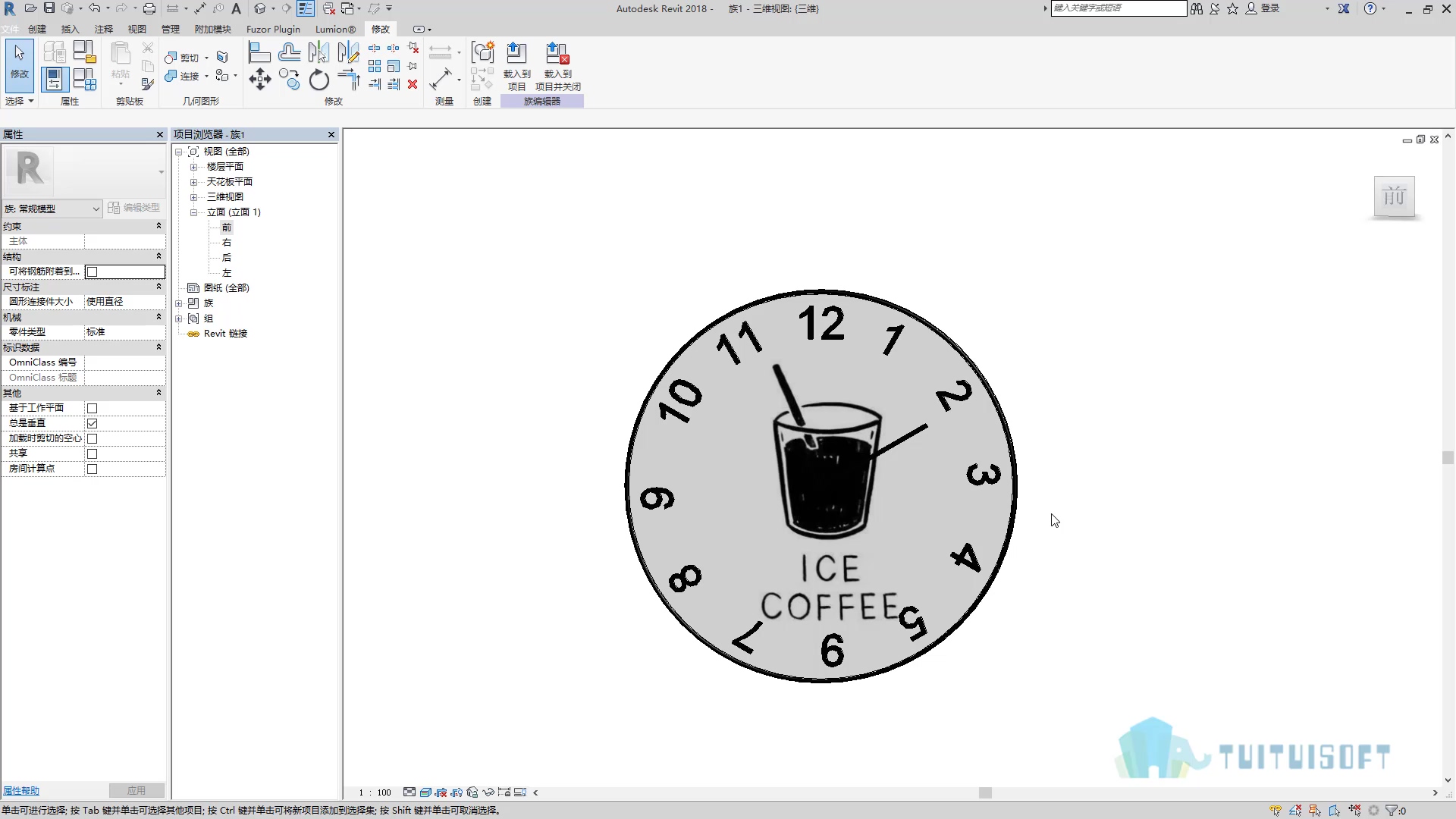Click the 编辑类型 button
Image resolution: width=1456 pixels, height=819 pixels.
(134, 208)
